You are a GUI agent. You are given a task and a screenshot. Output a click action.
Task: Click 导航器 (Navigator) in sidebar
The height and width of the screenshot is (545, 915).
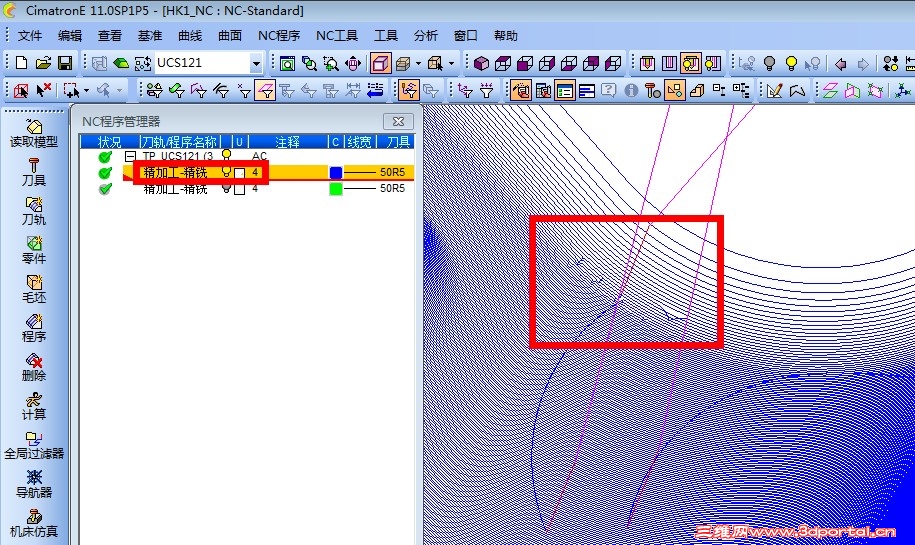tap(34, 485)
